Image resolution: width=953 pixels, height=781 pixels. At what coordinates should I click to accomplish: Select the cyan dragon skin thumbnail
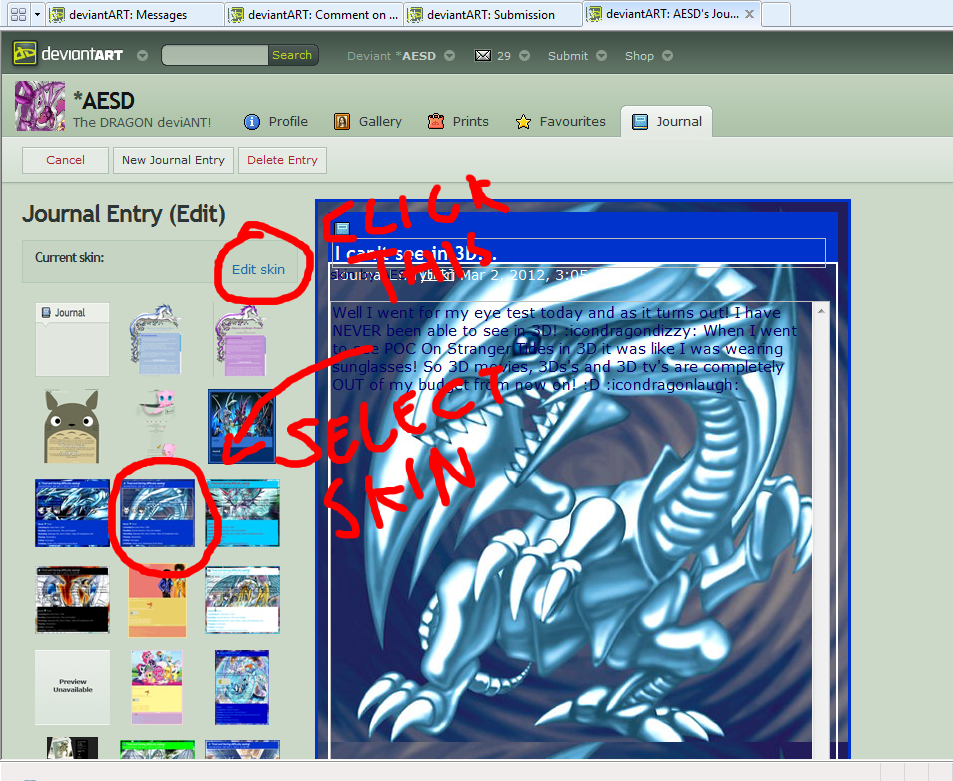[243, 512]
